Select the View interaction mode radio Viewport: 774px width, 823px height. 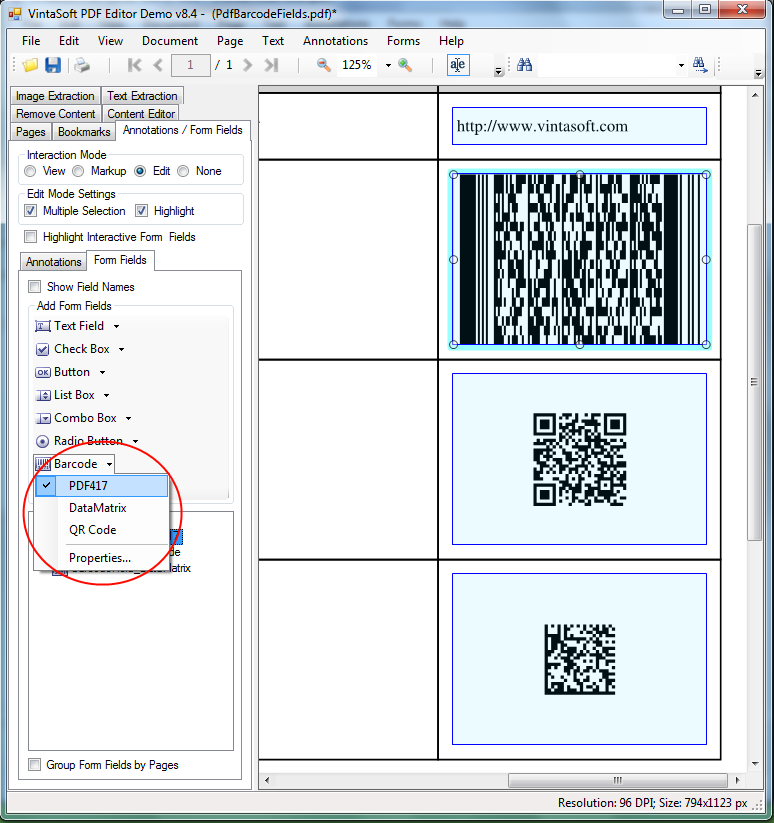[x=30, y=171]
